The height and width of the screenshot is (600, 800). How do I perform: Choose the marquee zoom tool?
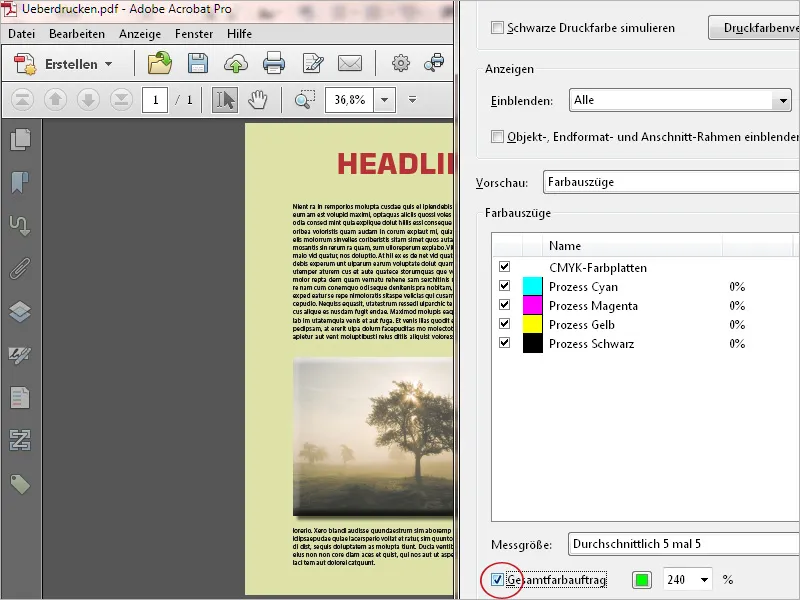pyautogui.click(x=305, y=99)
